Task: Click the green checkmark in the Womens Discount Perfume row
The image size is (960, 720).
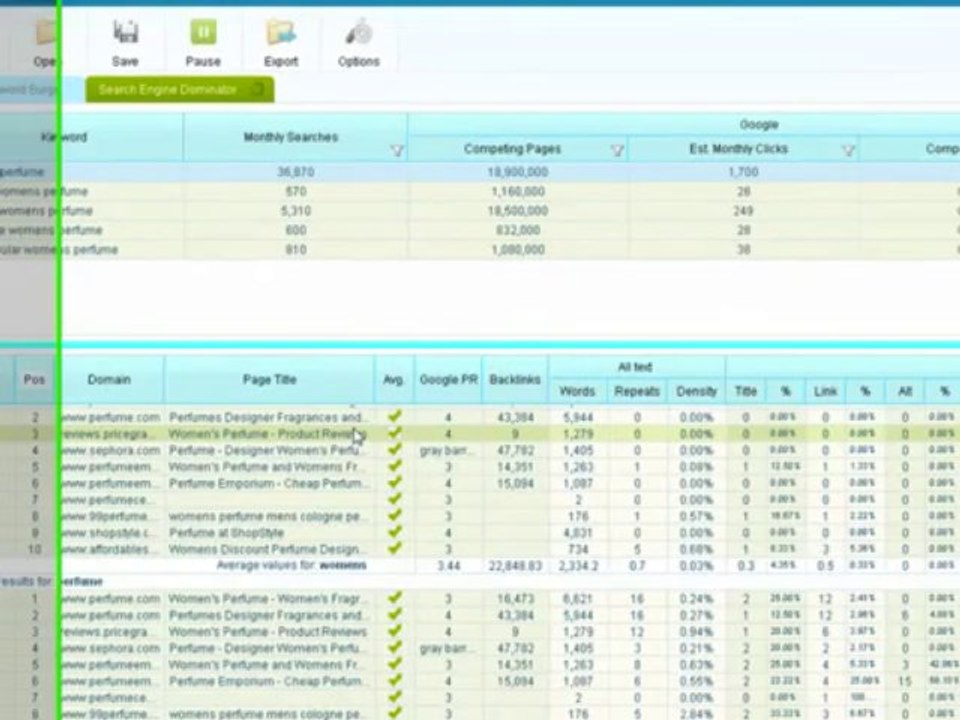Action: coord(395,548)
